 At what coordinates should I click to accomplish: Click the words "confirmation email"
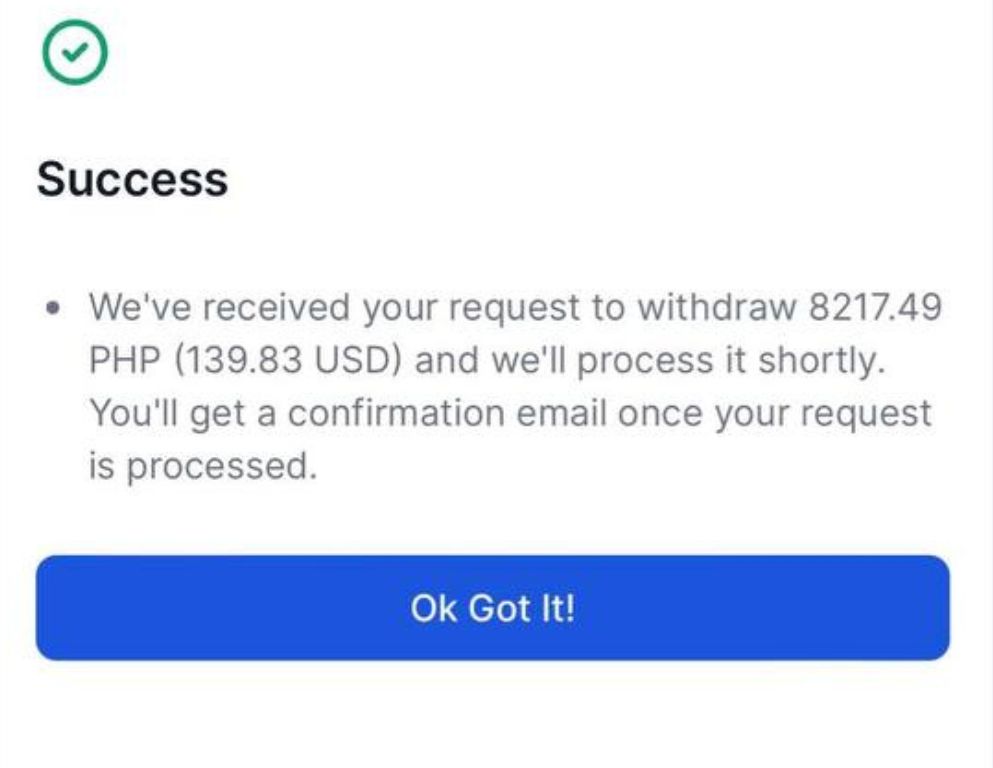coord(447,413)
